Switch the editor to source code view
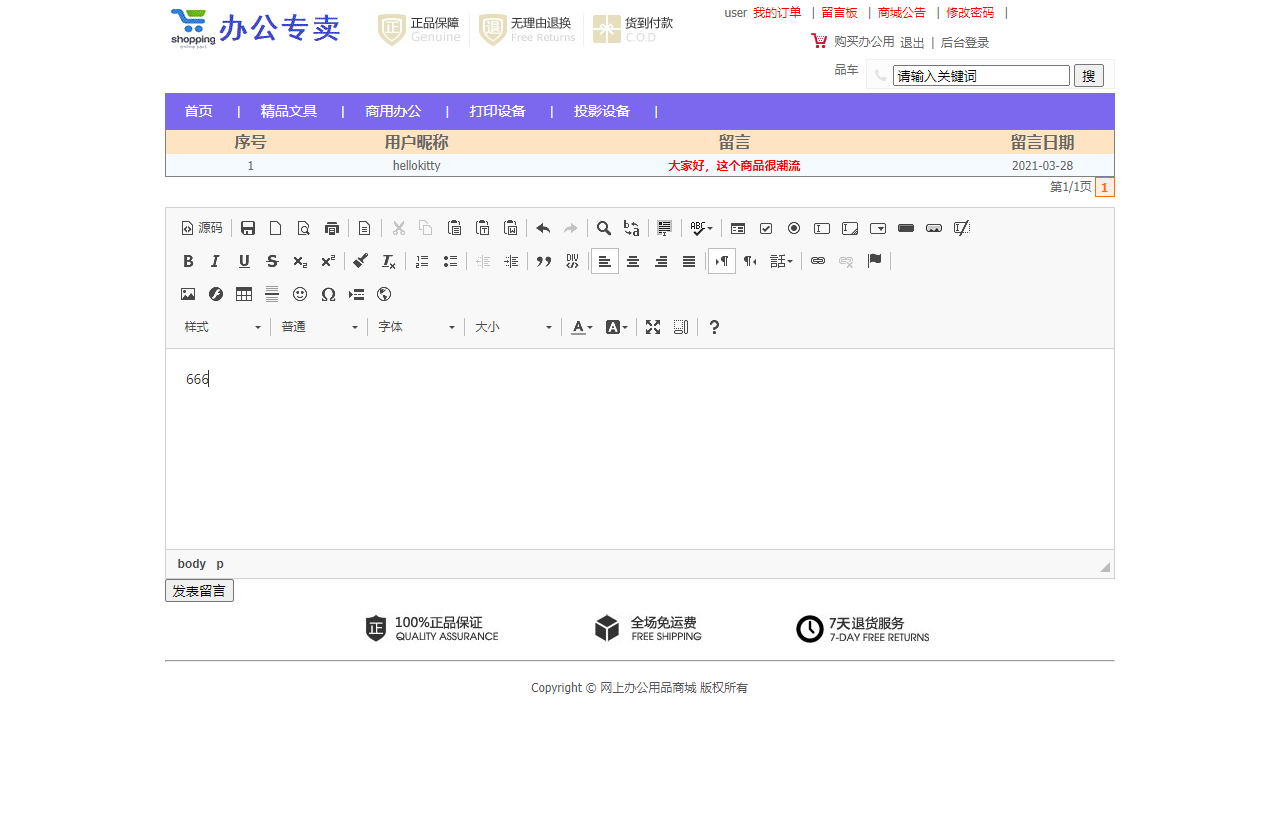This screenshot has height=833, width=1287. pyautogui.click(x=202, y=228)
